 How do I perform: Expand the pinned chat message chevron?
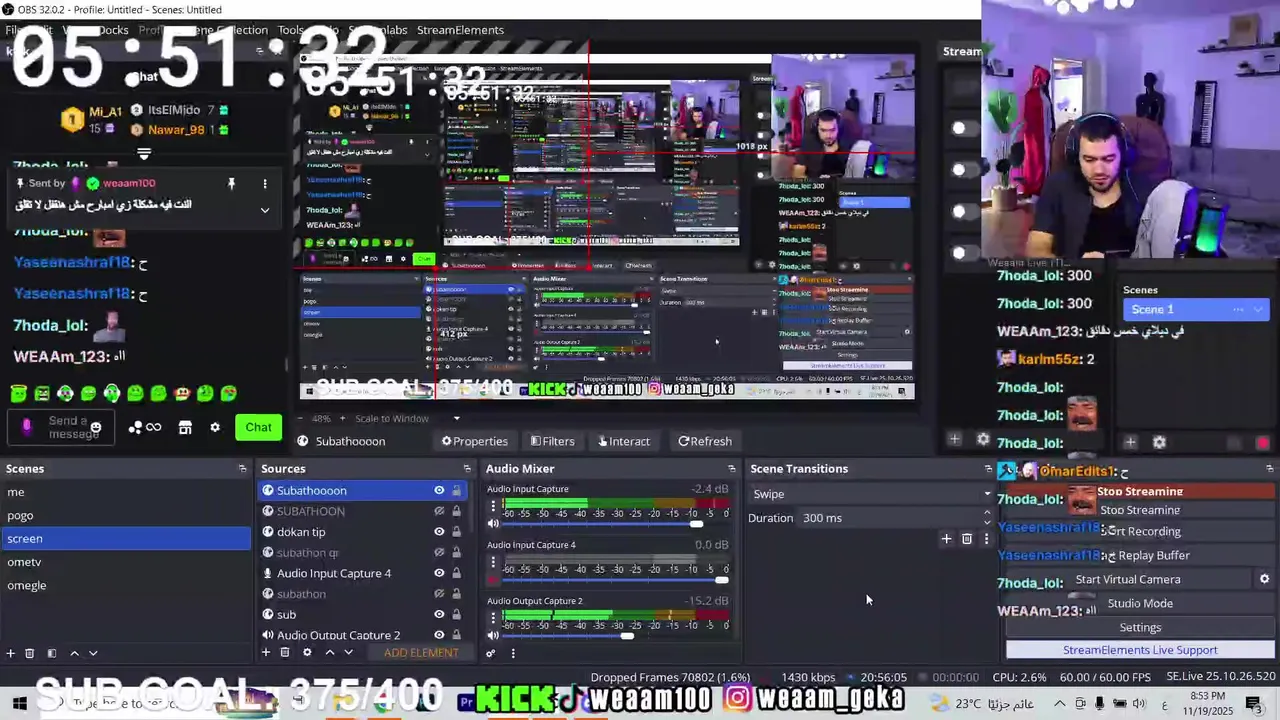coord(265,210)
